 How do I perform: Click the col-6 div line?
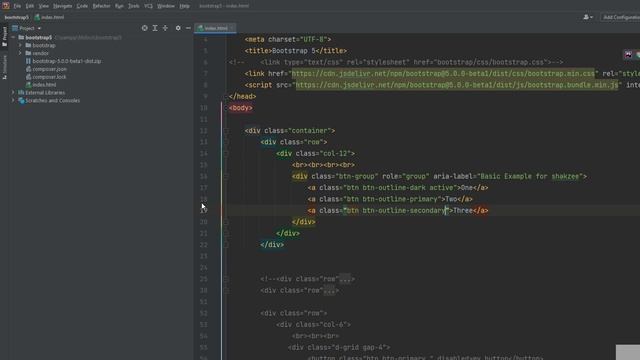[x=313, y=324]
